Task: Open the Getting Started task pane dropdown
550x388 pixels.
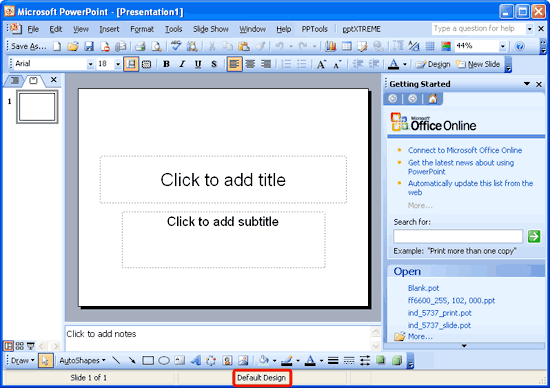Action: point(526,84)
